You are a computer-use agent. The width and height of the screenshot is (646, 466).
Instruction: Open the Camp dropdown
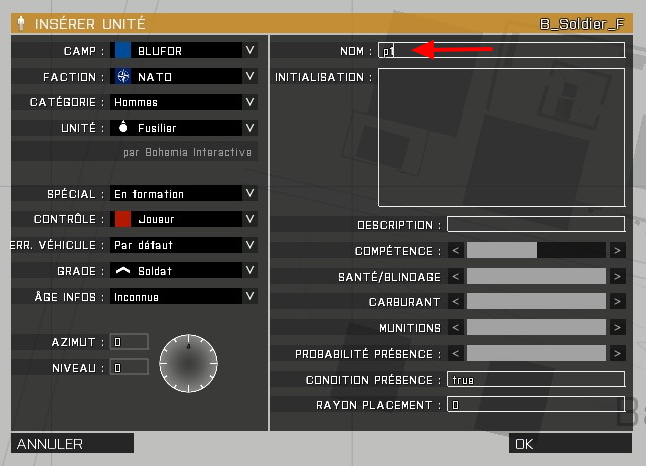(249, 50)
